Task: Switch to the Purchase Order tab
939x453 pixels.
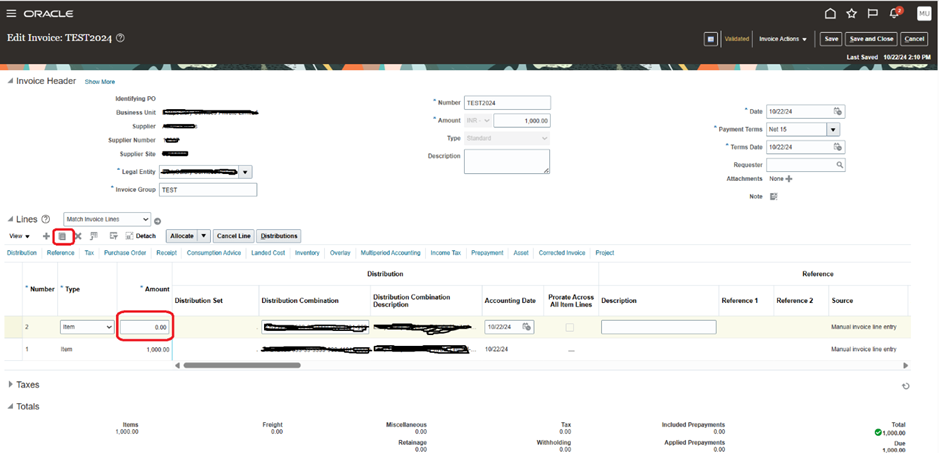Action: point(125,253)
